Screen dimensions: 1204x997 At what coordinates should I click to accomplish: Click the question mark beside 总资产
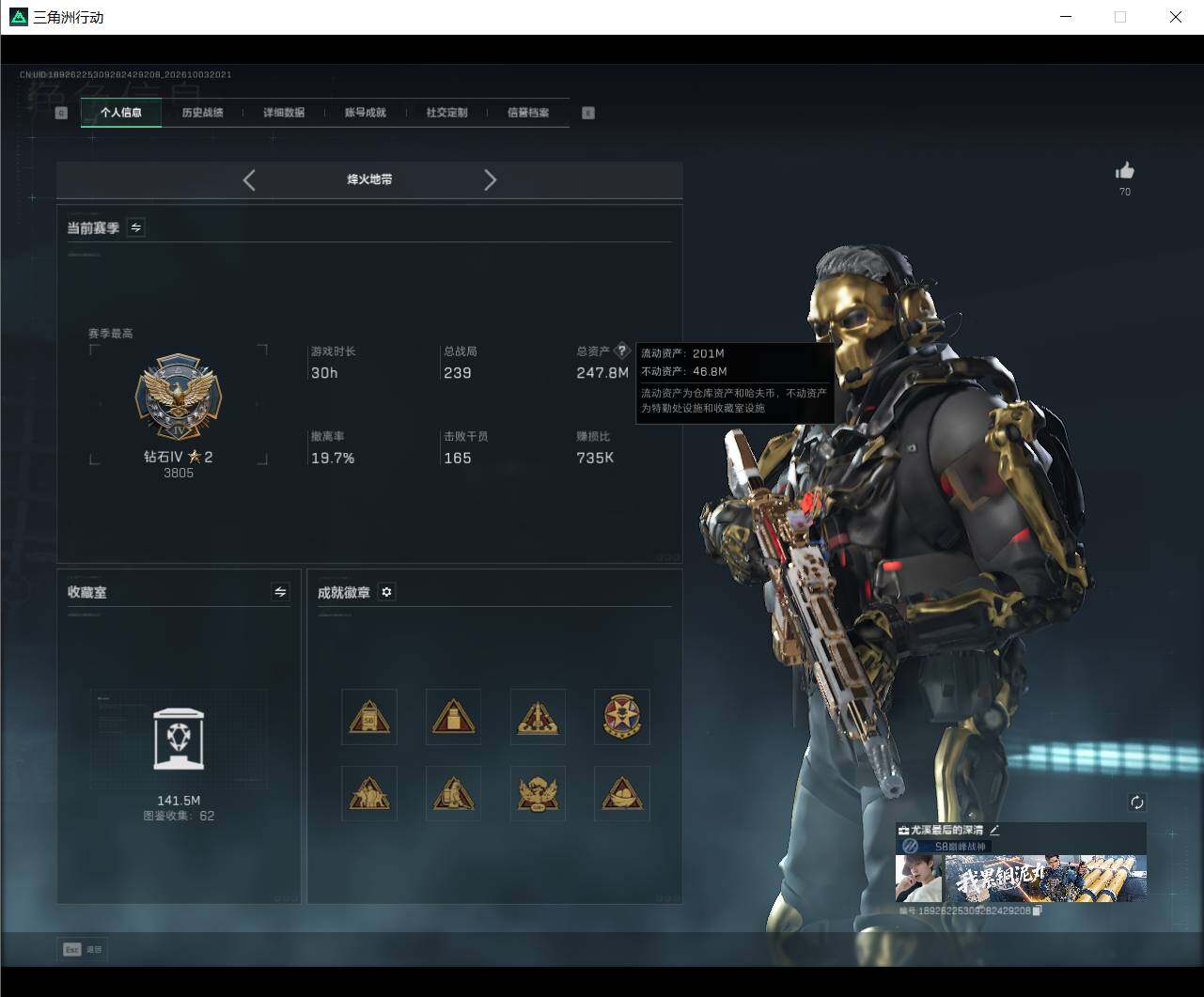click(x=621, y=351)
